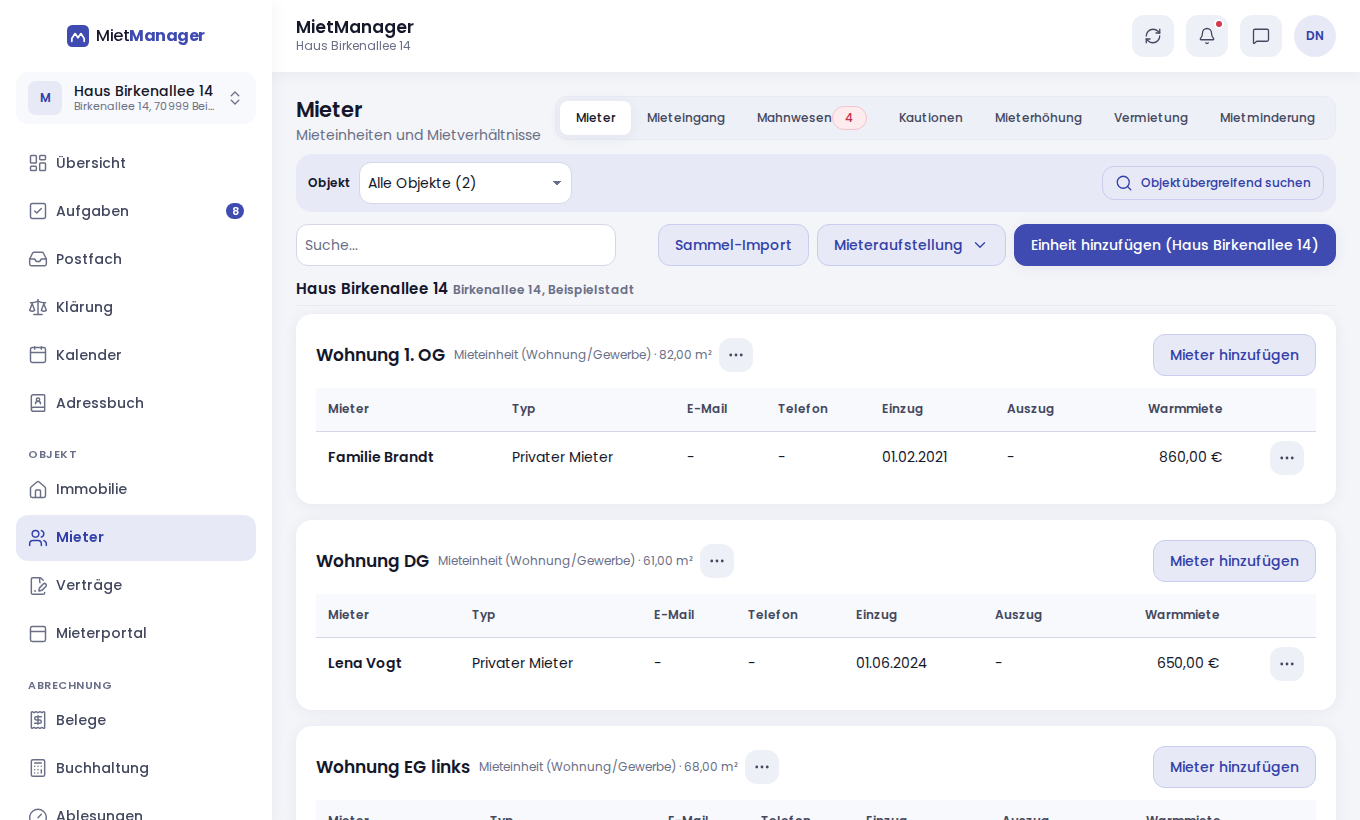1360x820 pixels.
Task: Click the refresh sync icon in header
Action: pyautogui.click(x=1153, y=36)
